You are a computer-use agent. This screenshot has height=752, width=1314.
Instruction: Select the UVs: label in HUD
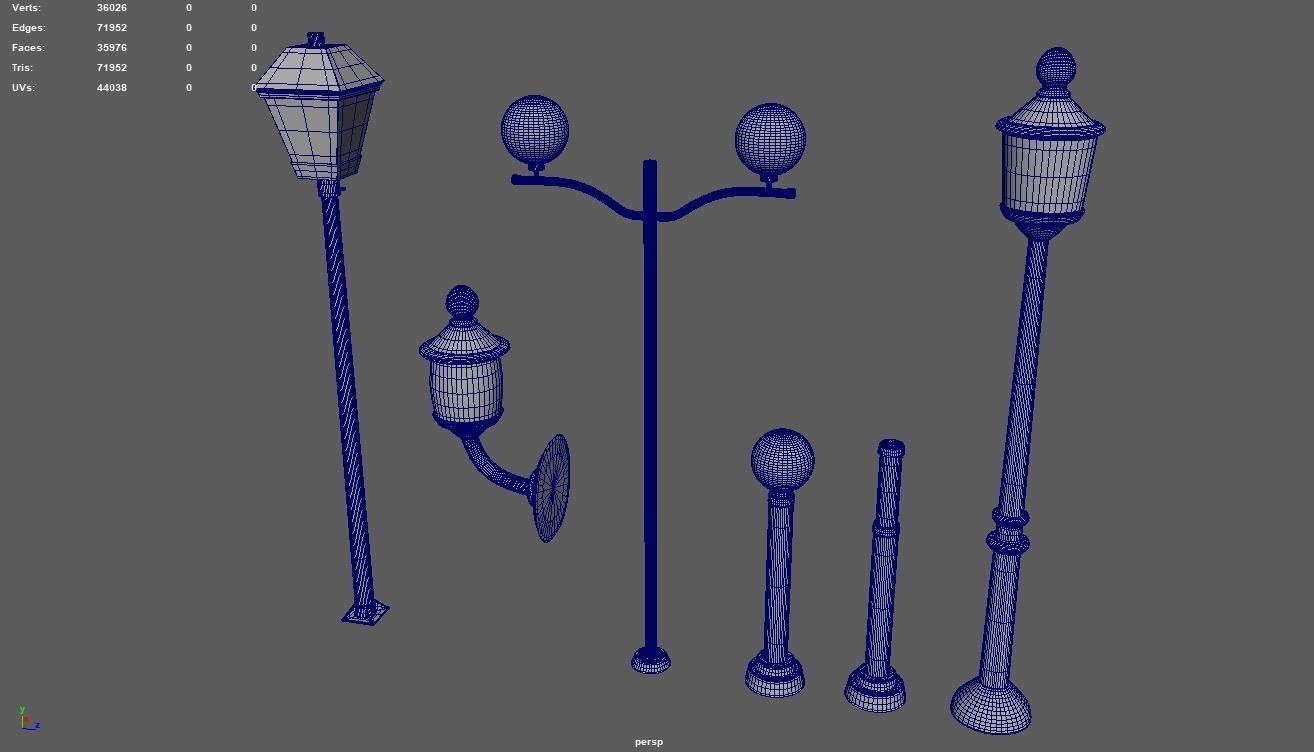23,88
